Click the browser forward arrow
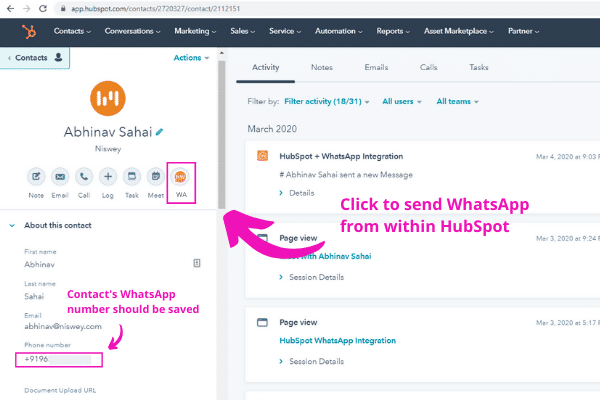Viewport: 600px width, 400px height. (x=26, y=8)
